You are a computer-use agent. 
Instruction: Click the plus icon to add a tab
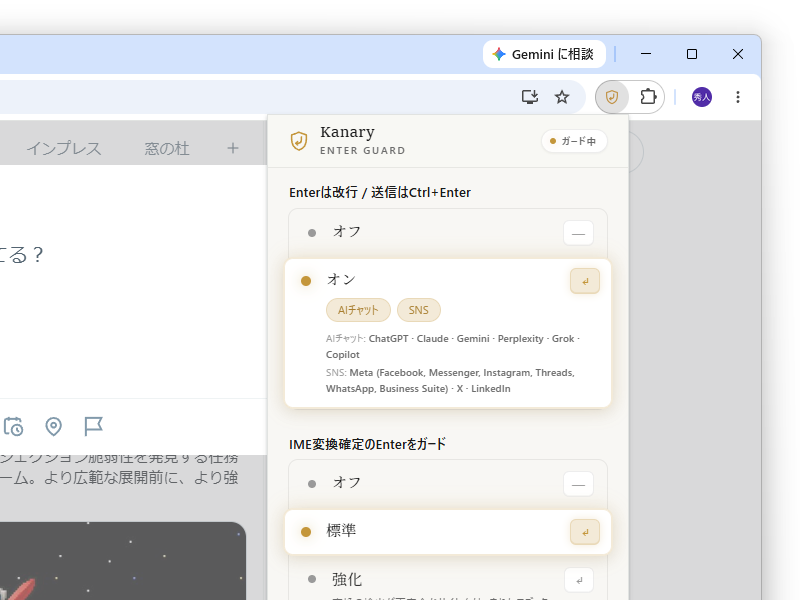pos(233,148)
